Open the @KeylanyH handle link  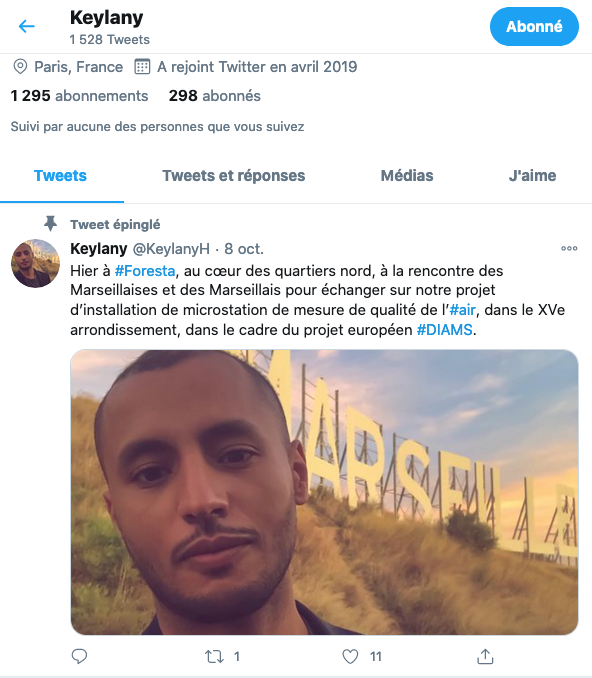click(x=171, y=249)
